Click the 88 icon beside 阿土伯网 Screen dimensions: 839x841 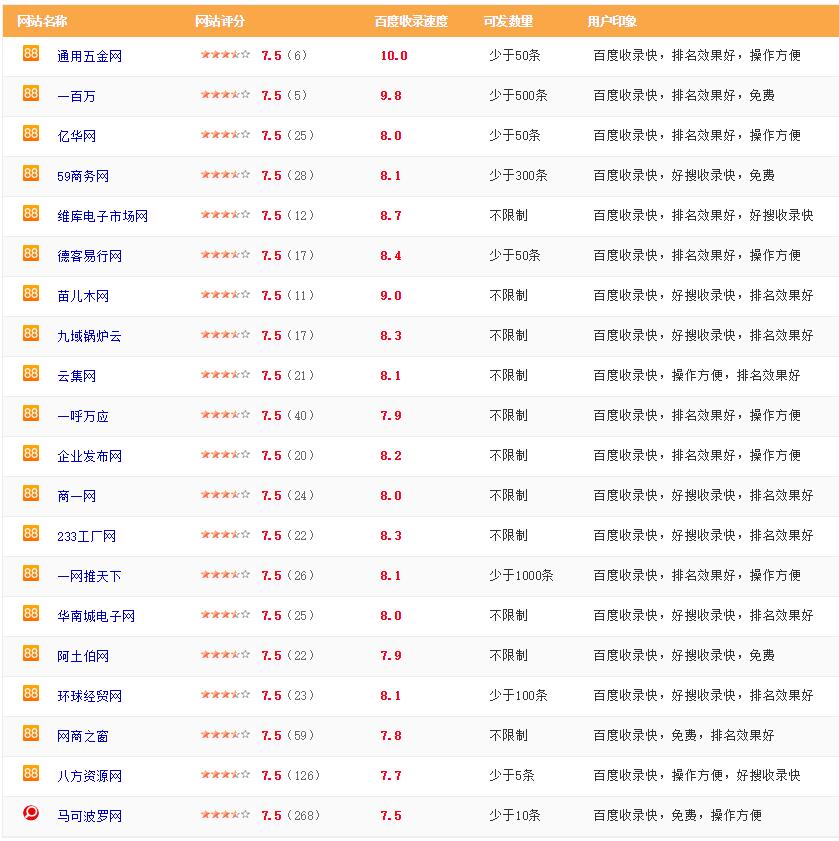click(x=31, y=654)
